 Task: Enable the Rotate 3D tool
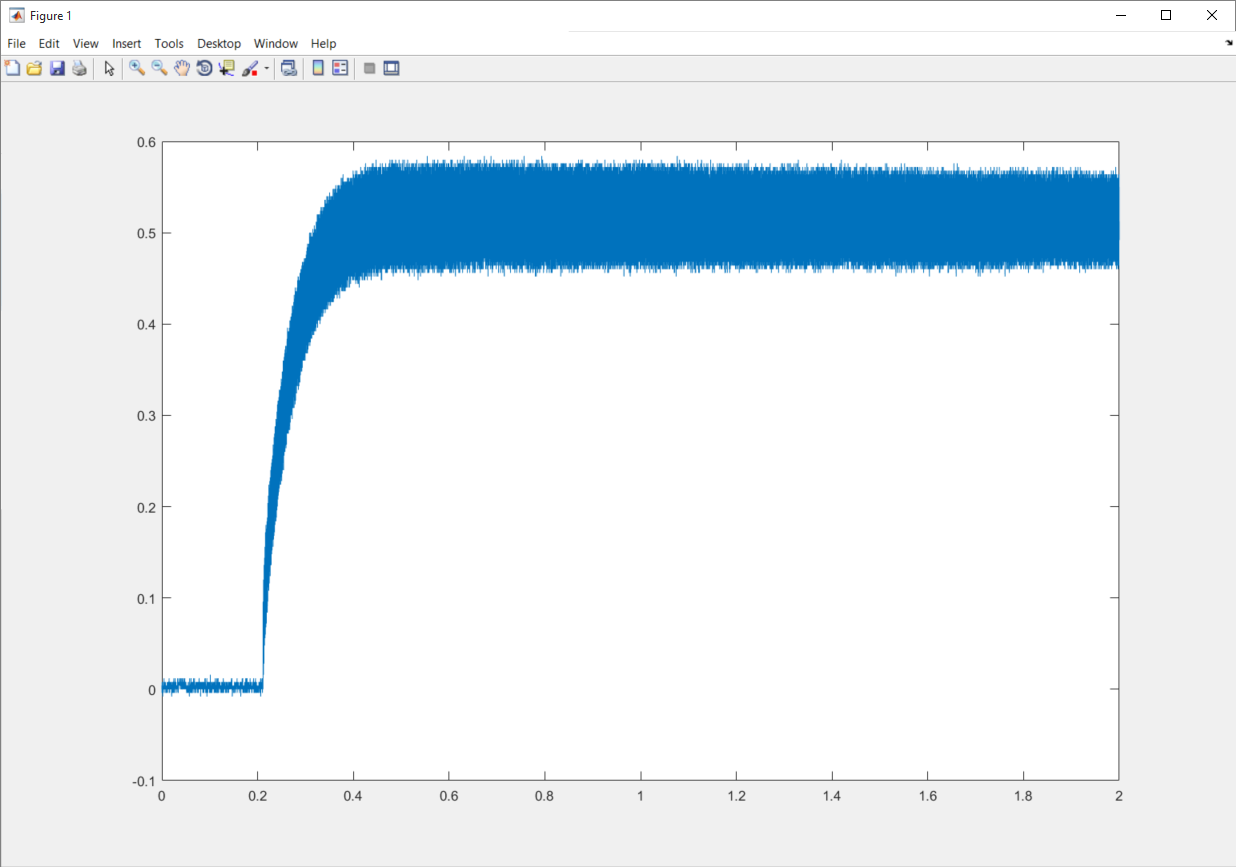(204, 68)
